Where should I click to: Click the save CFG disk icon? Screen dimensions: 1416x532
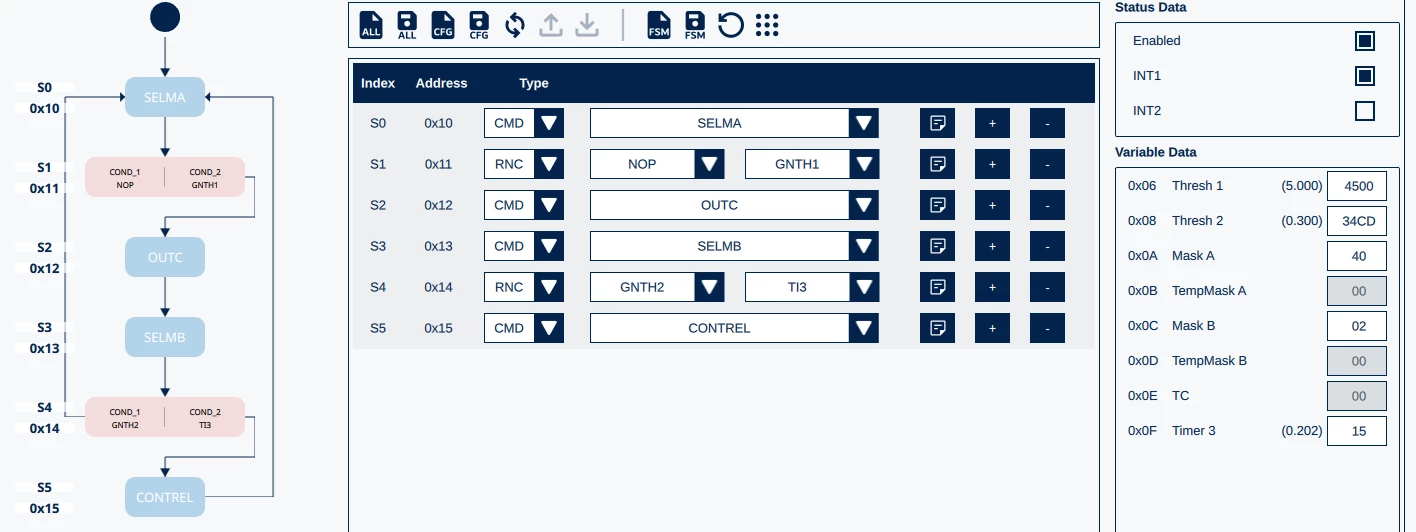479,25
